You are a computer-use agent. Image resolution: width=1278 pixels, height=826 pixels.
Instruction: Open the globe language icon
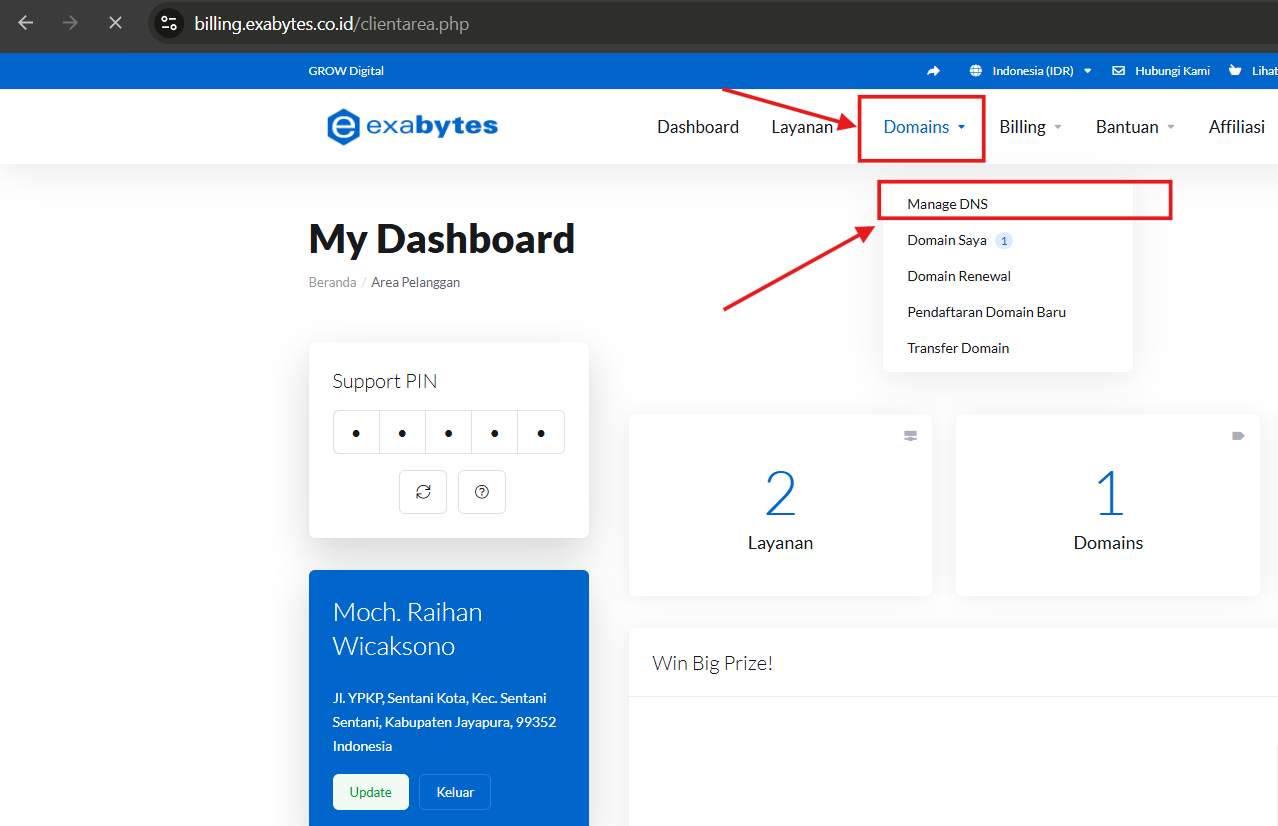click(x=974, y=70)
